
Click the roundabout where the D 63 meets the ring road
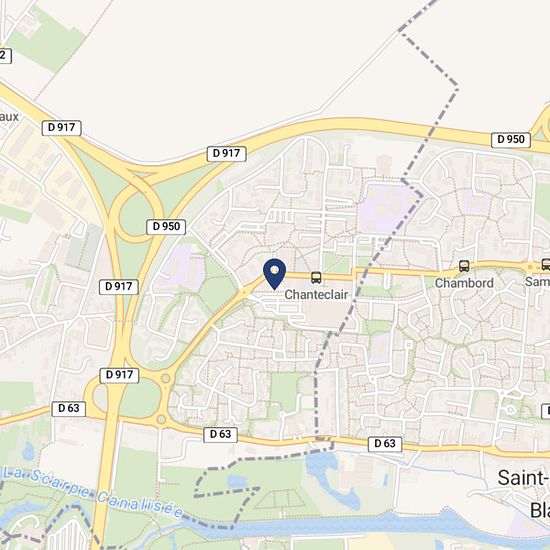point(161,419)
